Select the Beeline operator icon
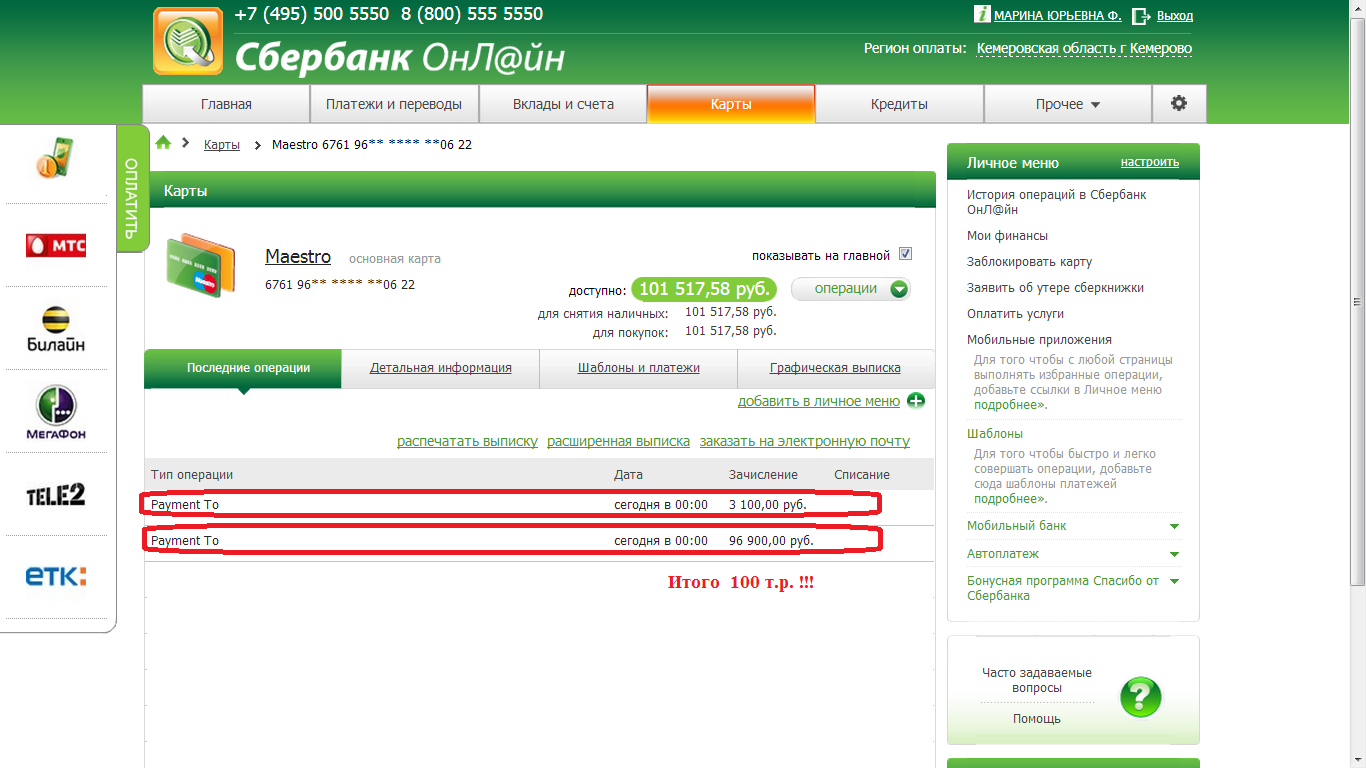The height and width of the screenshot is (768, 1366). (56, 328)
